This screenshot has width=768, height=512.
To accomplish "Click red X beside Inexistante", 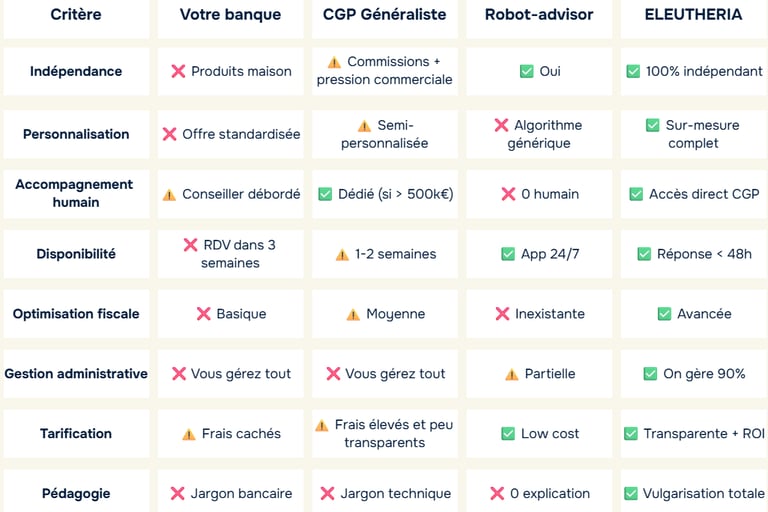I will 502,314.
